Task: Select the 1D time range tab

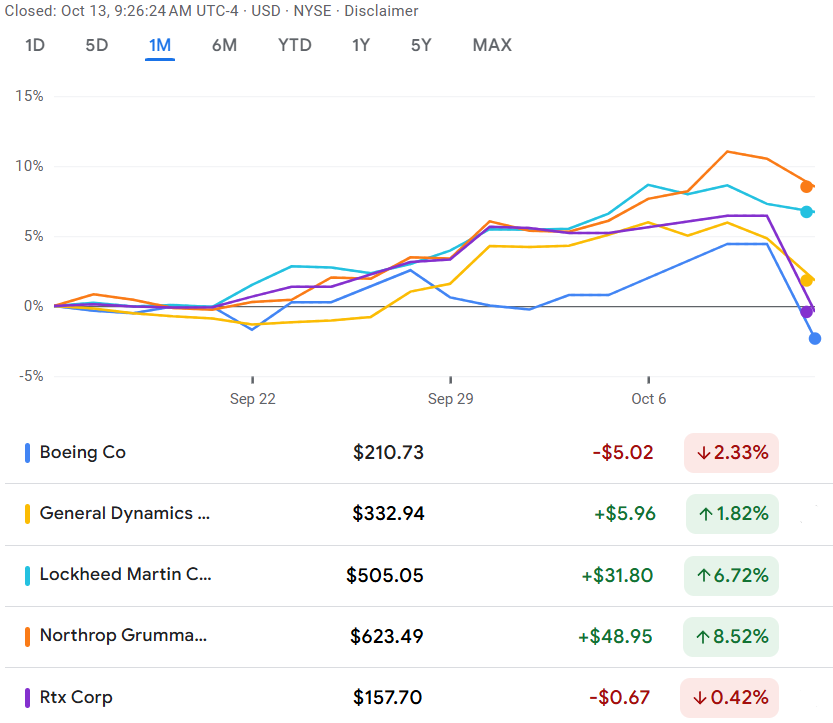Action: pyautogui.click(x=35, y=45)
